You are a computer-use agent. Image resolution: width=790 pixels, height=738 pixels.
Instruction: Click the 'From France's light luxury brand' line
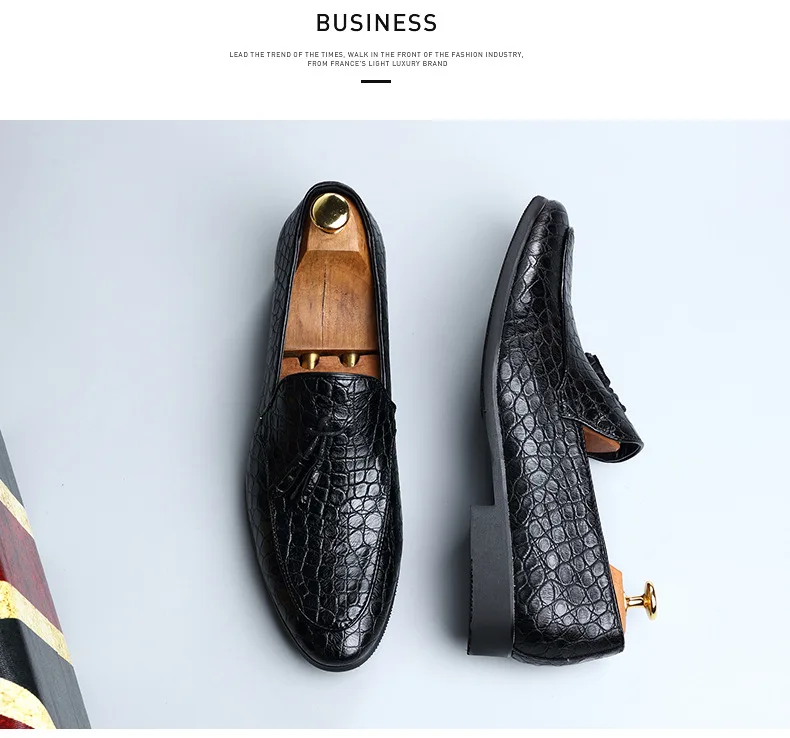(x=377, y=64)
